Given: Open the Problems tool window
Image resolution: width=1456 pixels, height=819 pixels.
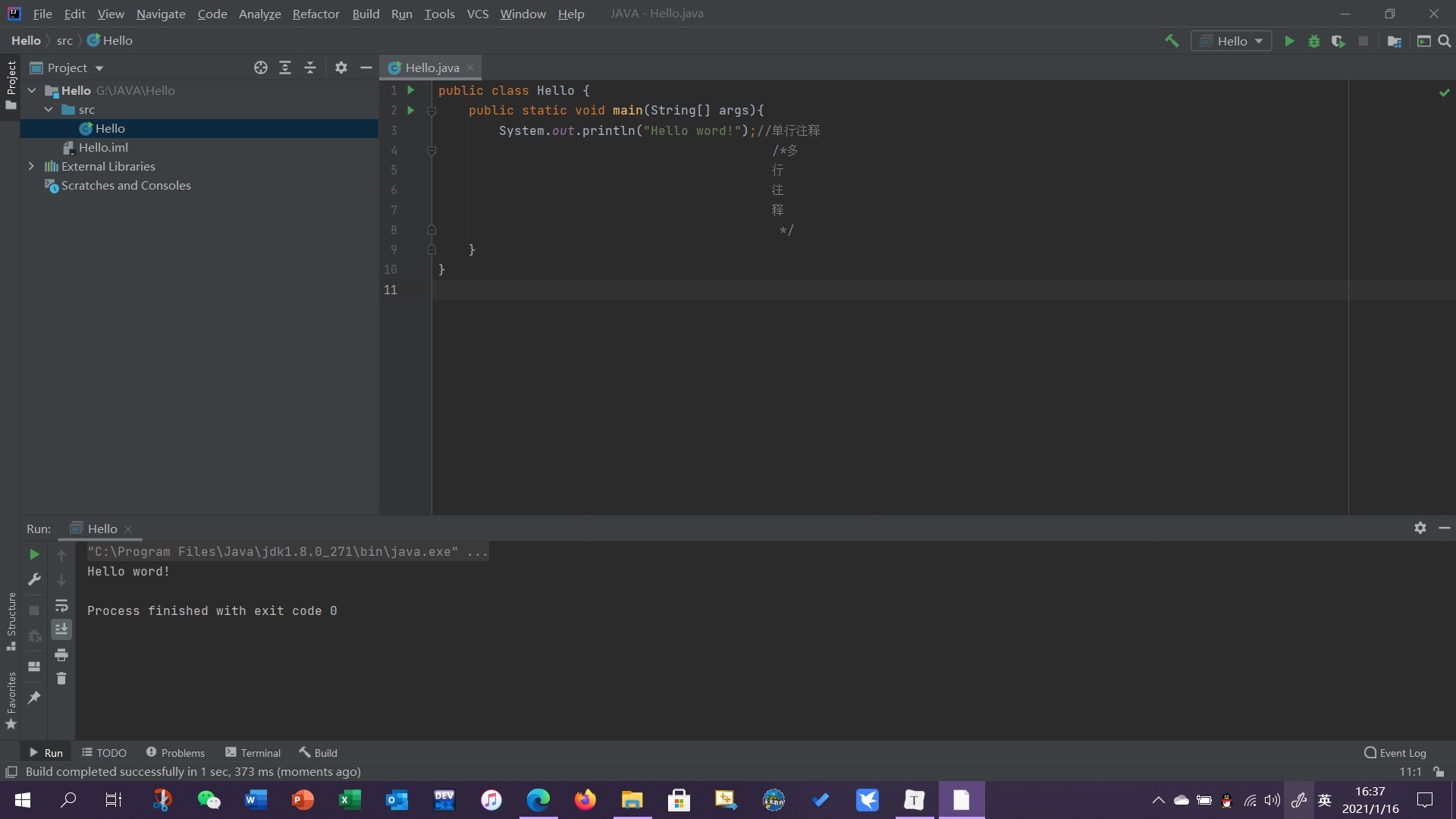Looking at the screenshot, I should click(175, 752).
